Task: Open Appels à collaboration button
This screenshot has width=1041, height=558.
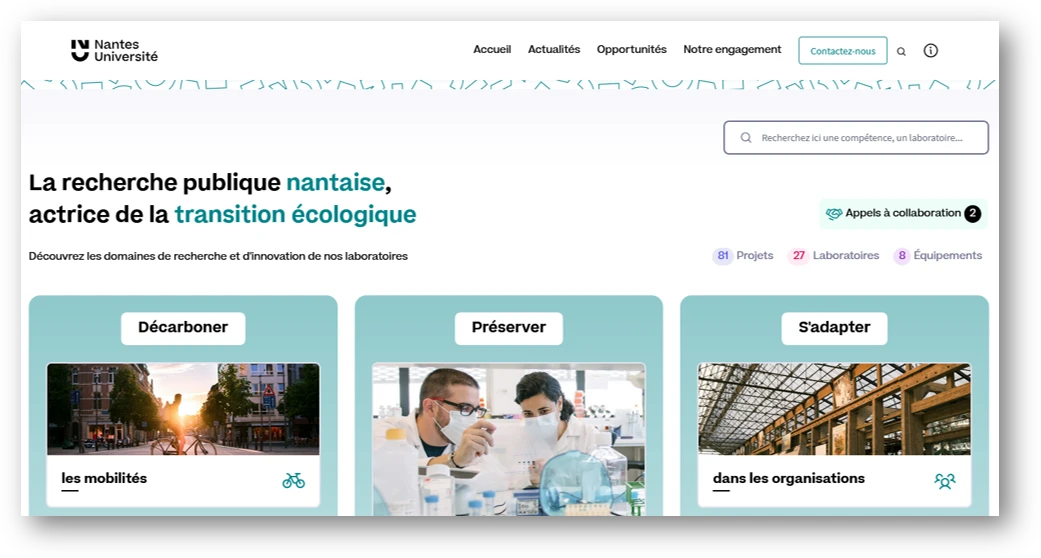Action: (x=903, y=214)
